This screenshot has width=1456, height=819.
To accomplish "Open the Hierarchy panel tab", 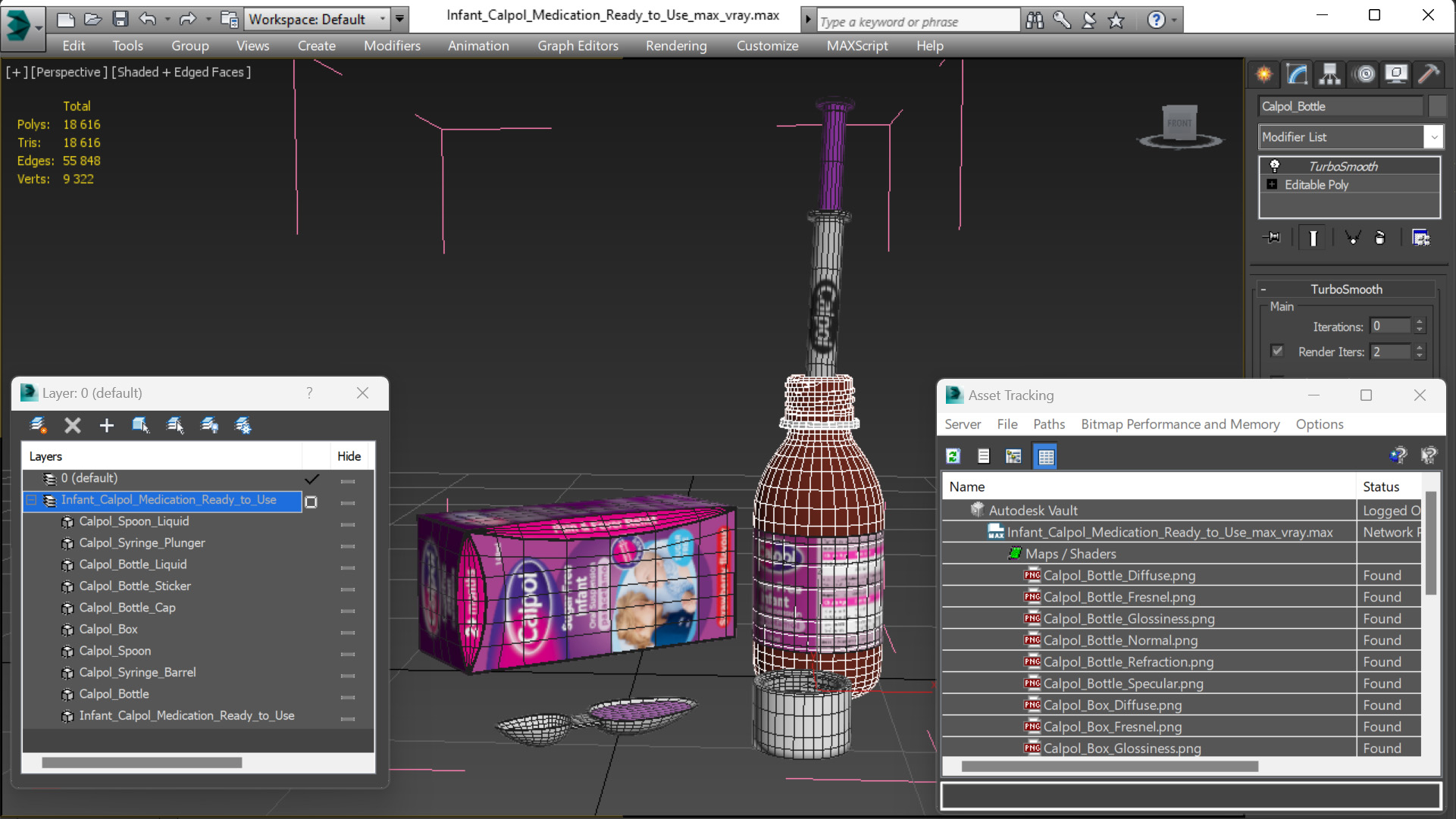I will pos(1329,74).
